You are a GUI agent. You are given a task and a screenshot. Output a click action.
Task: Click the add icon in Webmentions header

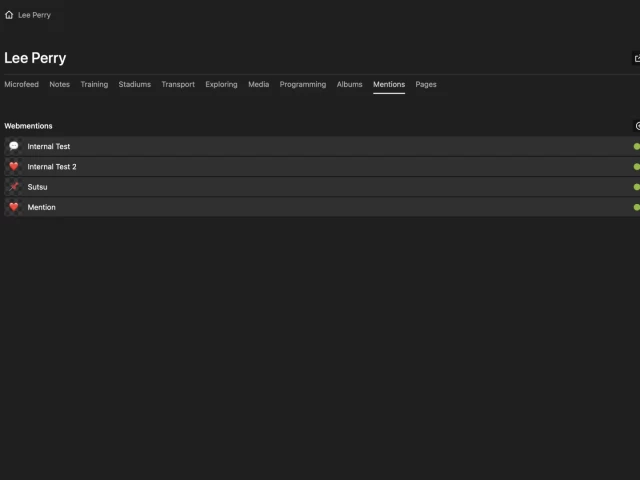[x=637, y=126]
